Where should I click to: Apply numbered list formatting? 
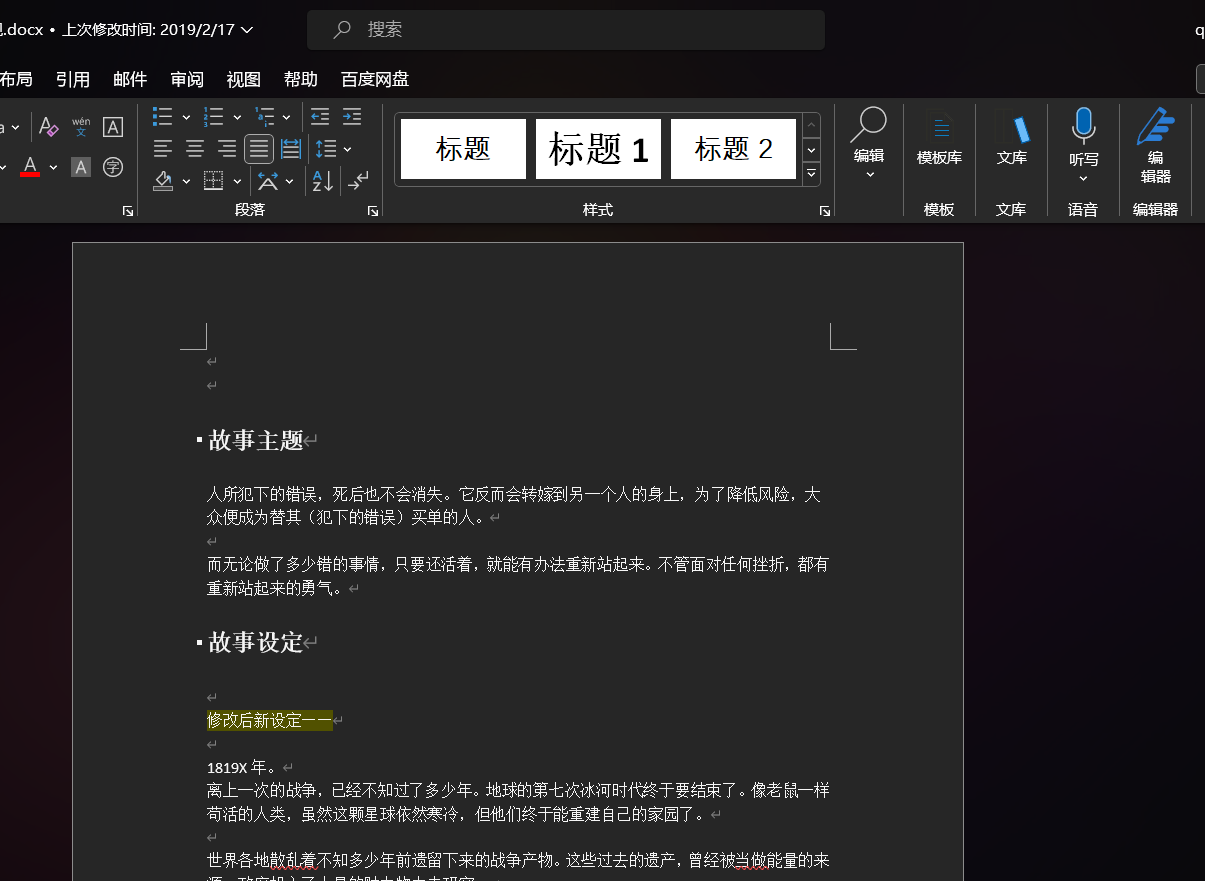(x=213, y=116)
